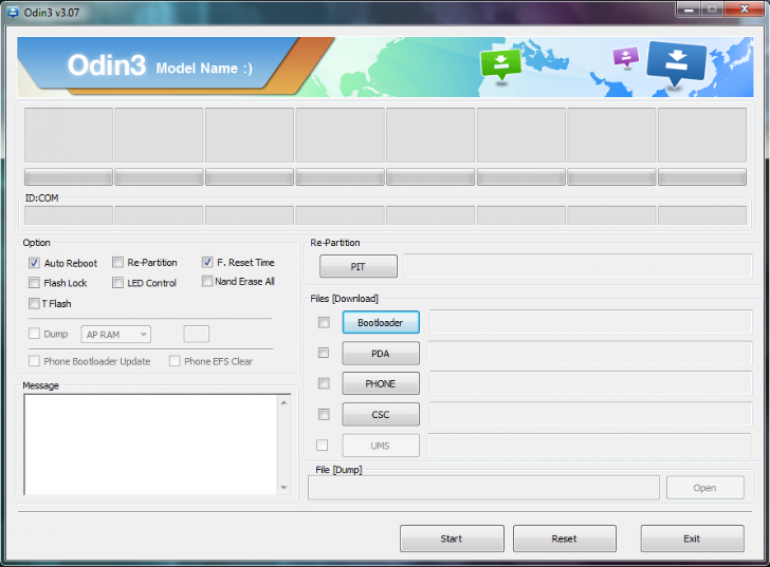The height and width of the screenshot is (567, 770).
Task: Enable the Re-Partition checkbox
Action: 117,262
